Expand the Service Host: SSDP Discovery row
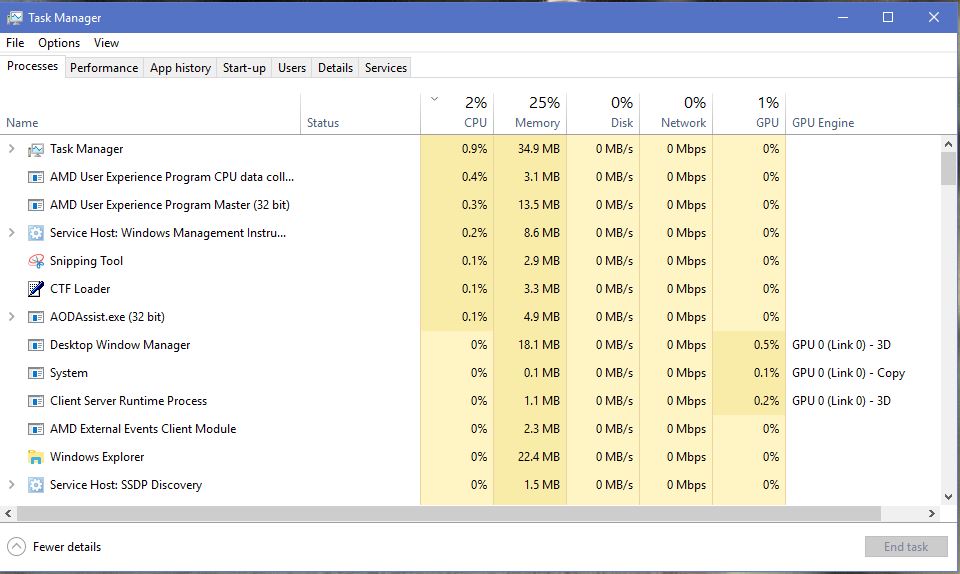960x574 pixels. [11, 485]
